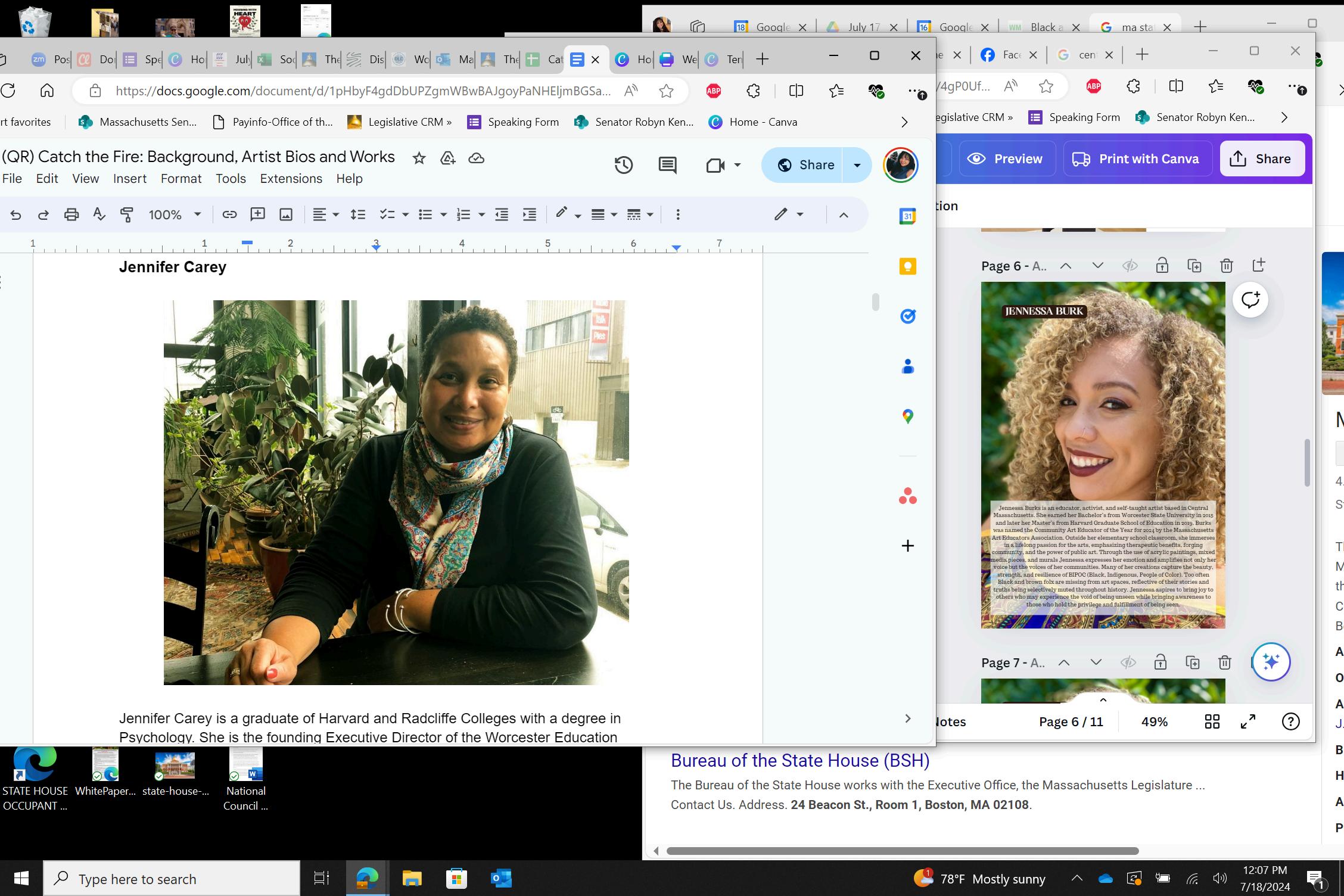
Task: Star the Catch the Fire document
Action: pyautogui.click(x=419, y=158)
